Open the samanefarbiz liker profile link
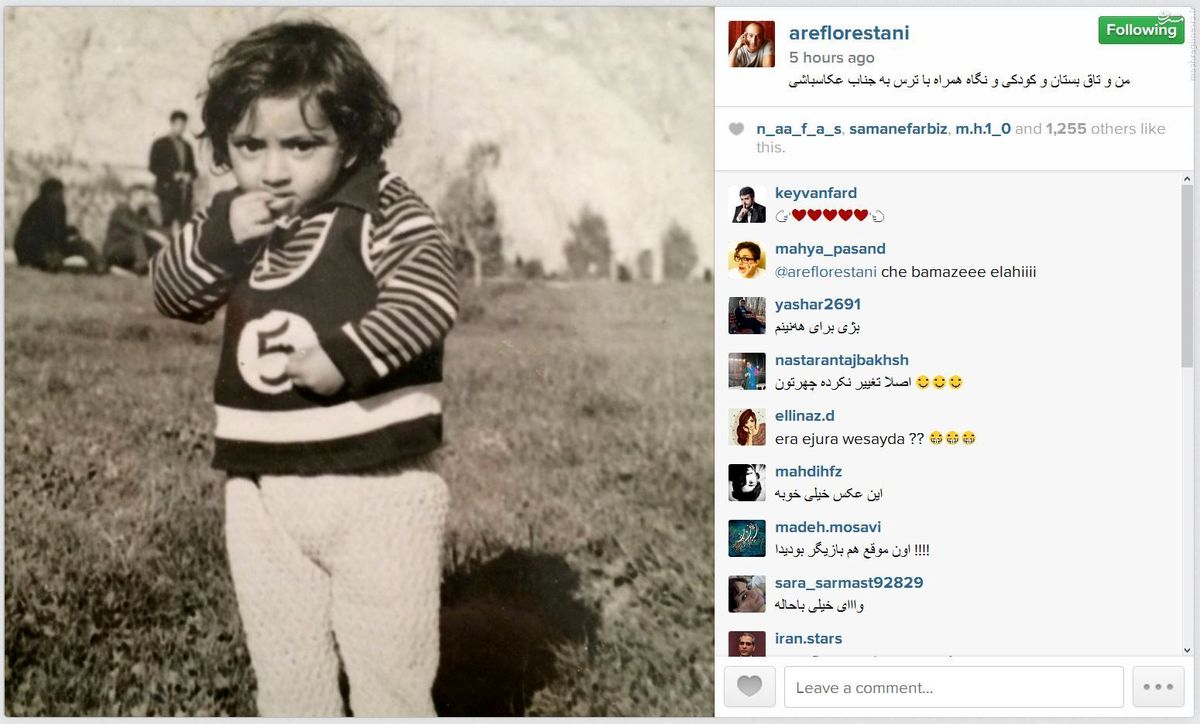Image resolution: width=1200 pixels, height=724 pixels. pos(898,129)
